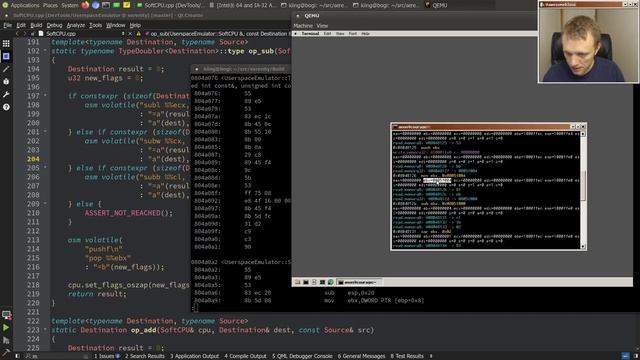This screenshot has width=640, height=360.
Task: Collapse code fold at line 223
Action: click(x=45, y=329)
